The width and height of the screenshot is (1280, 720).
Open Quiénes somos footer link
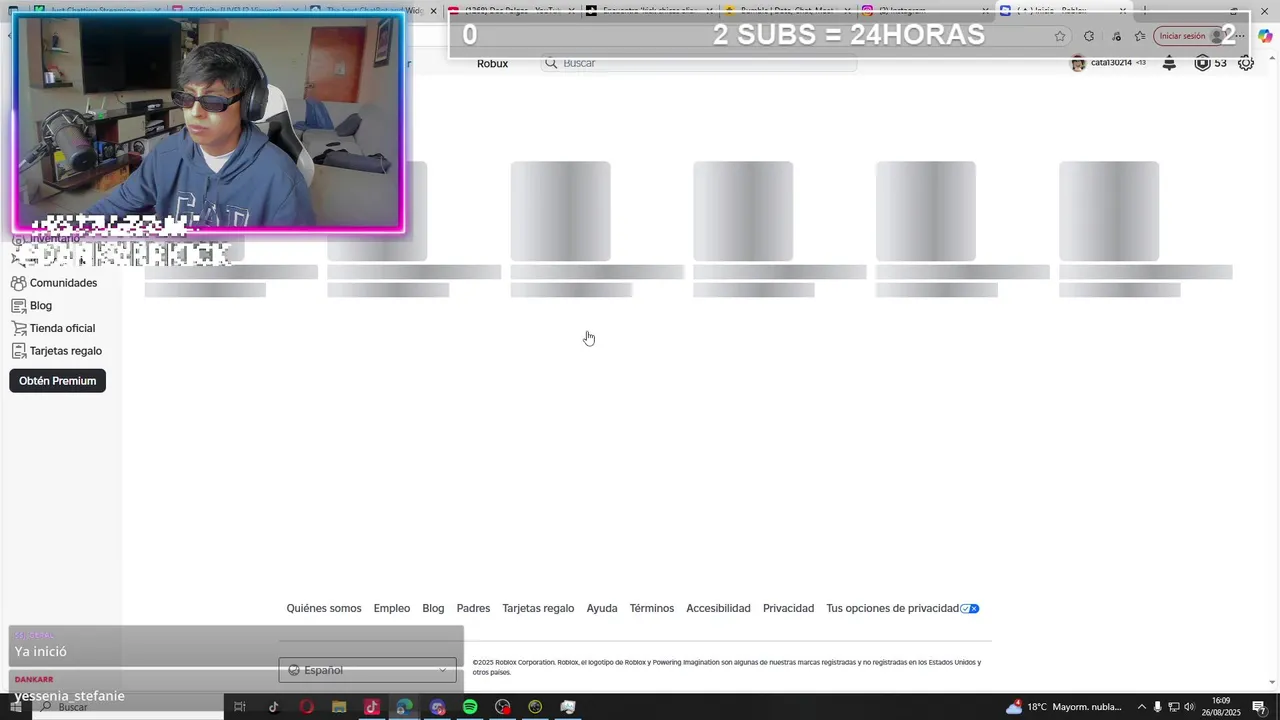[x=324, y=608]
